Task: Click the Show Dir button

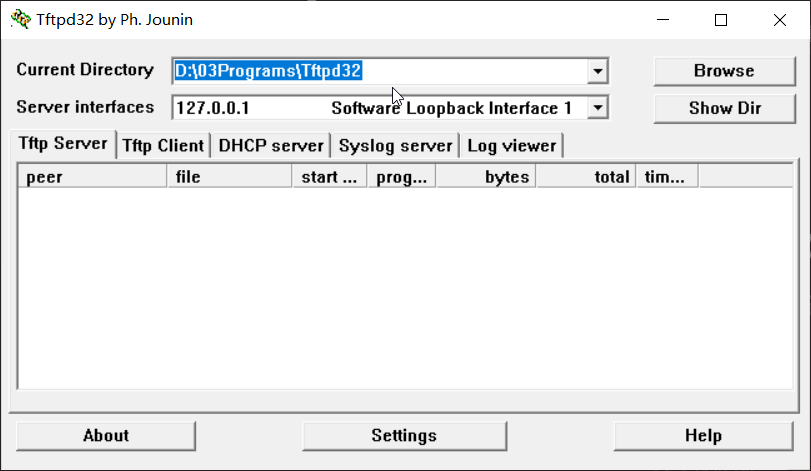Action: coord(724,108)
